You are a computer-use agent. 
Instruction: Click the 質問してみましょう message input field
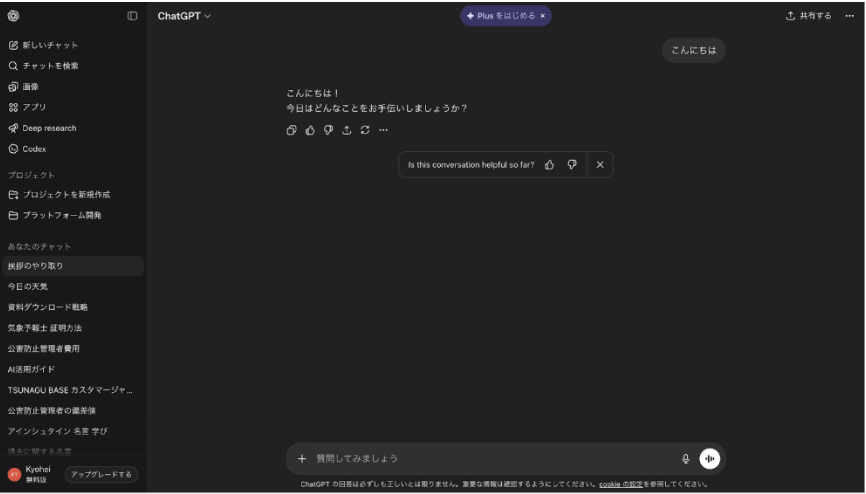(x=490, y=458)
